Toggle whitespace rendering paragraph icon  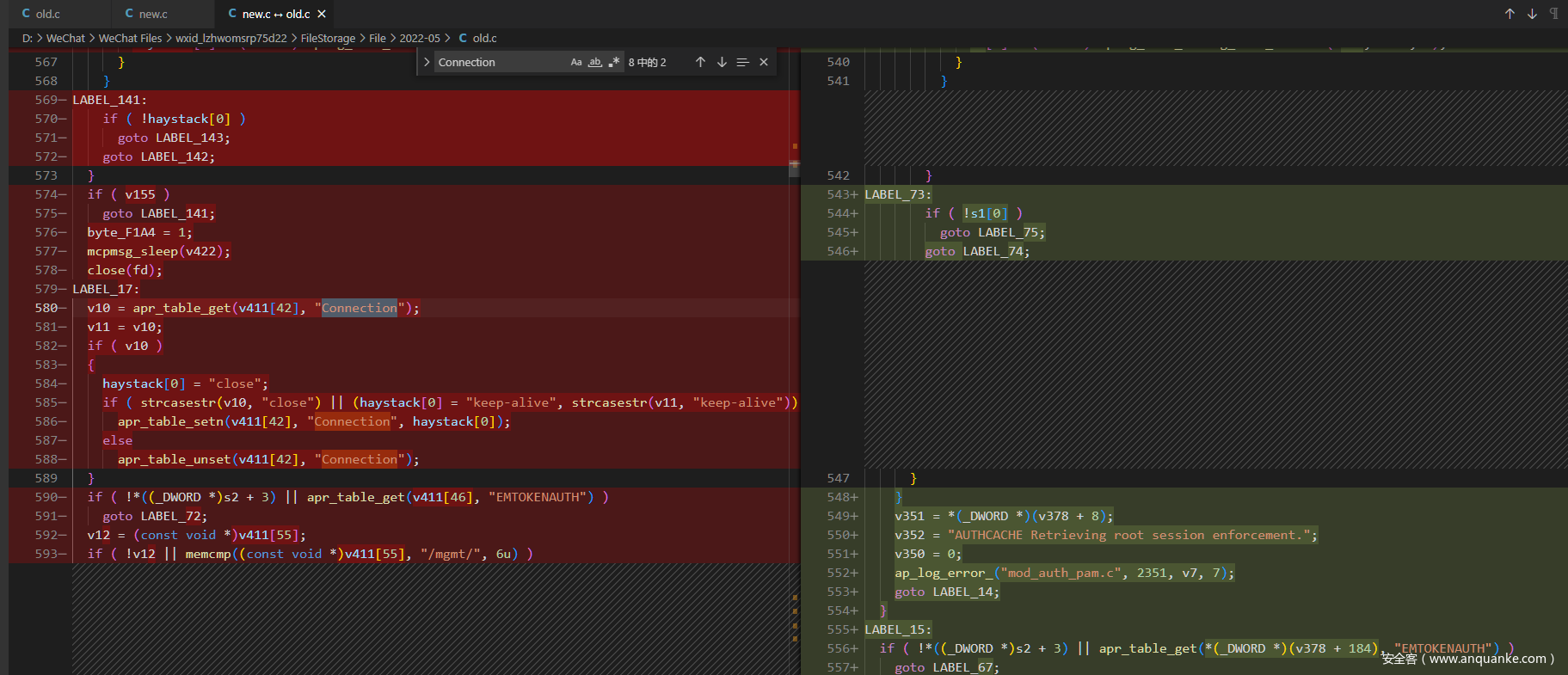[x=1553, y=14]
